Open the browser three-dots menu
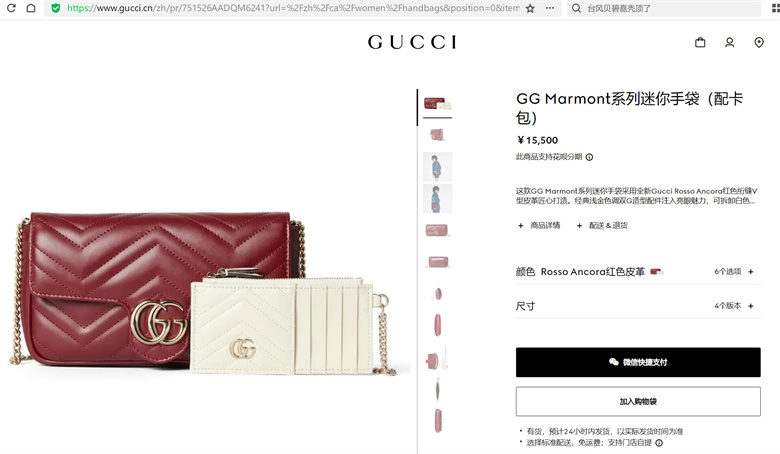This screenshot has width=780, height=454. (550, 8)
